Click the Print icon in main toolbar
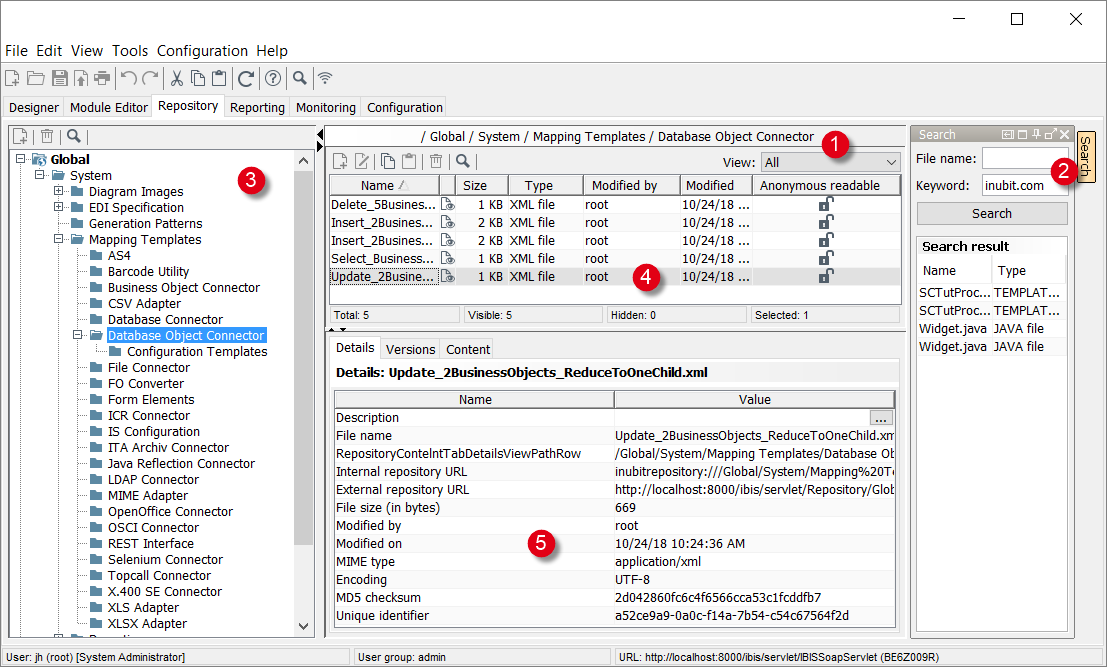Image resolution: width=1107 pixels, height=667 pixels. point(102,78)
